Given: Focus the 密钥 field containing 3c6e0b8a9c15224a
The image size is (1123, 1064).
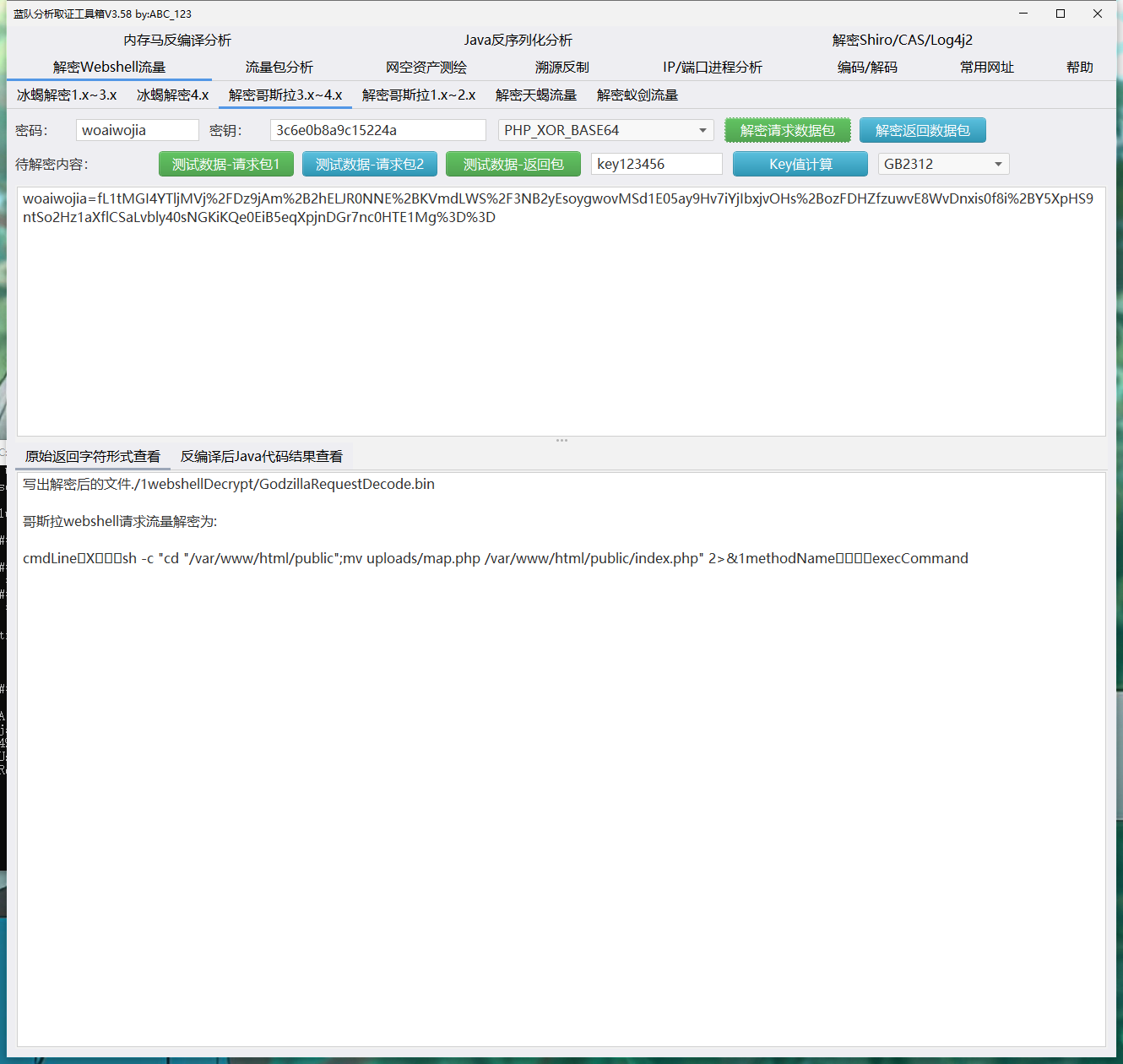Looking at the screenshot, I should 377,130.
